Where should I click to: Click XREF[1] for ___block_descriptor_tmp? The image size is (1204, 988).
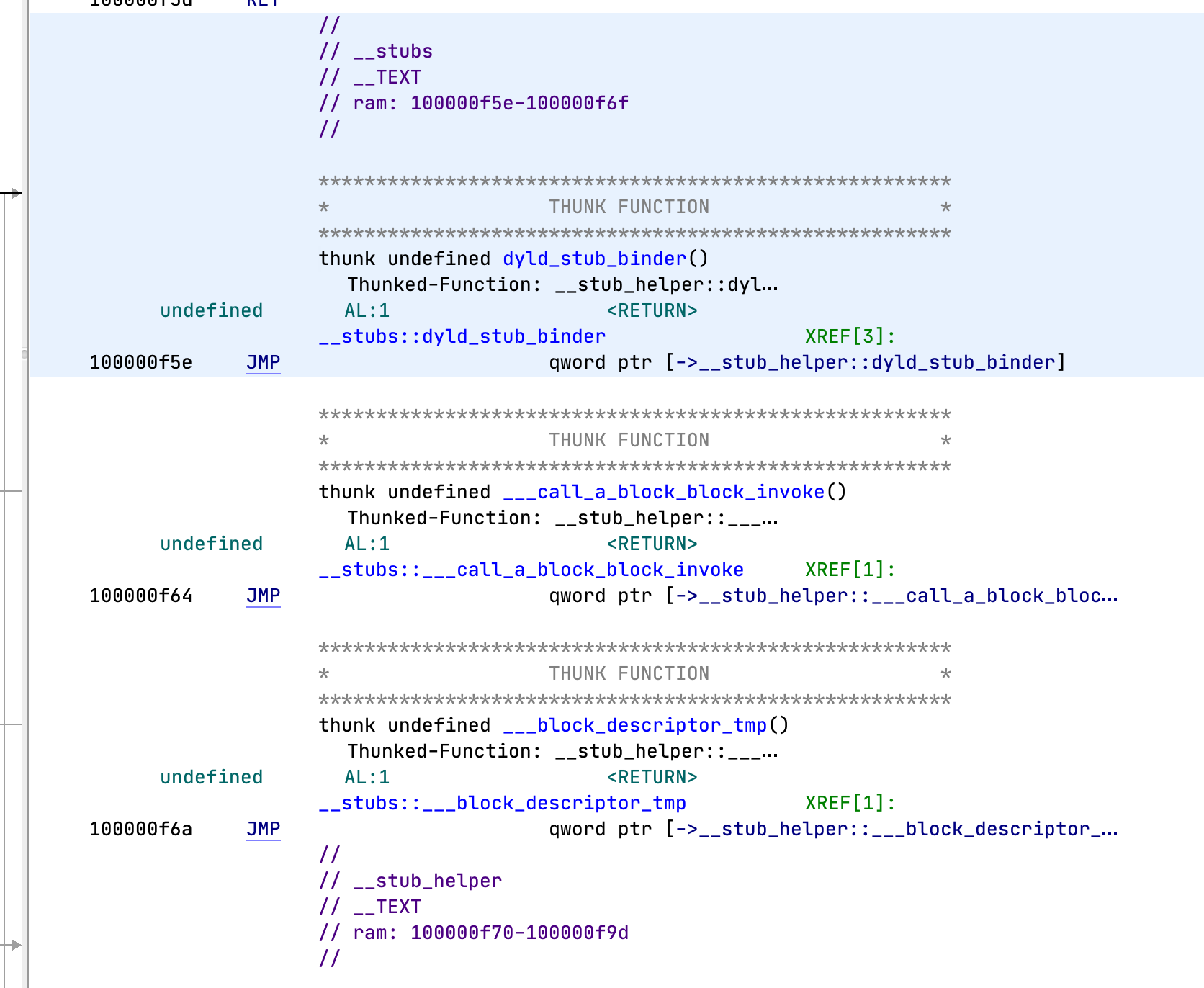point(850,803)
